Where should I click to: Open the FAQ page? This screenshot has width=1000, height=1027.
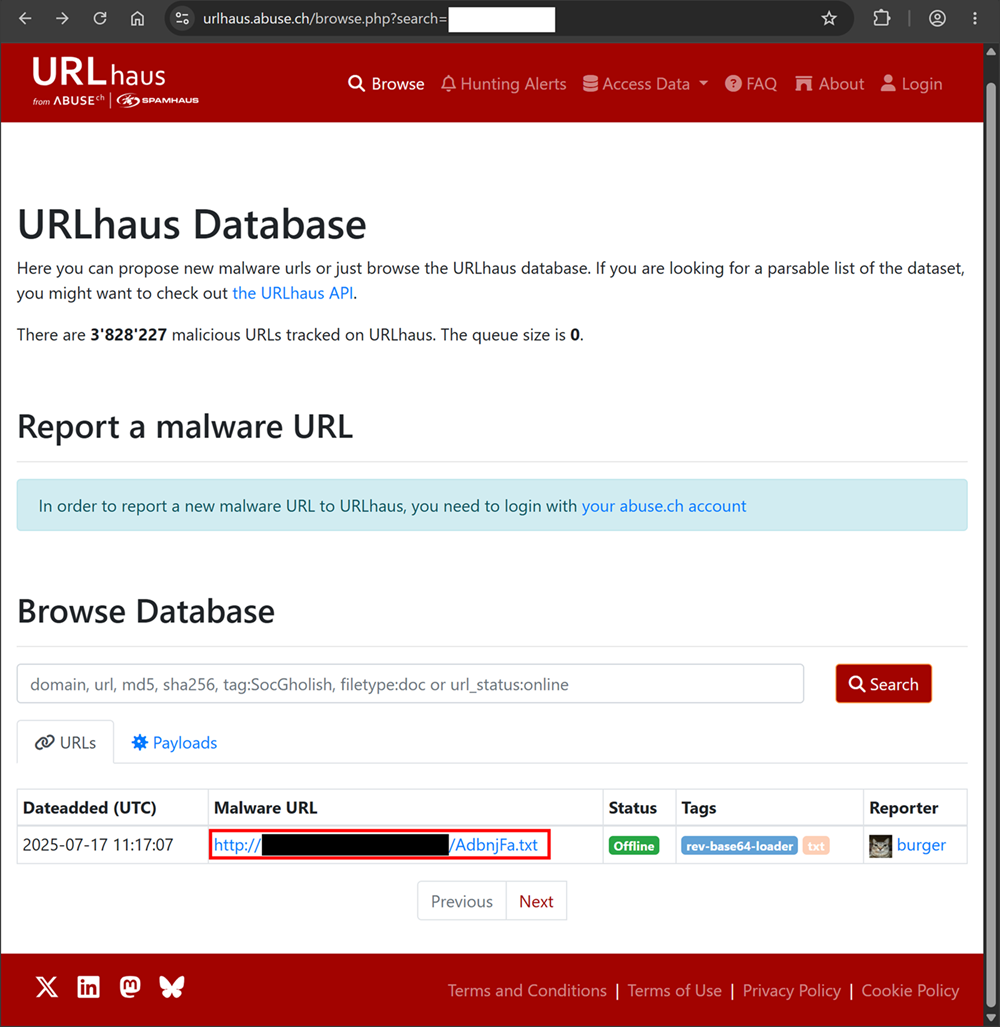pos(750,84)
